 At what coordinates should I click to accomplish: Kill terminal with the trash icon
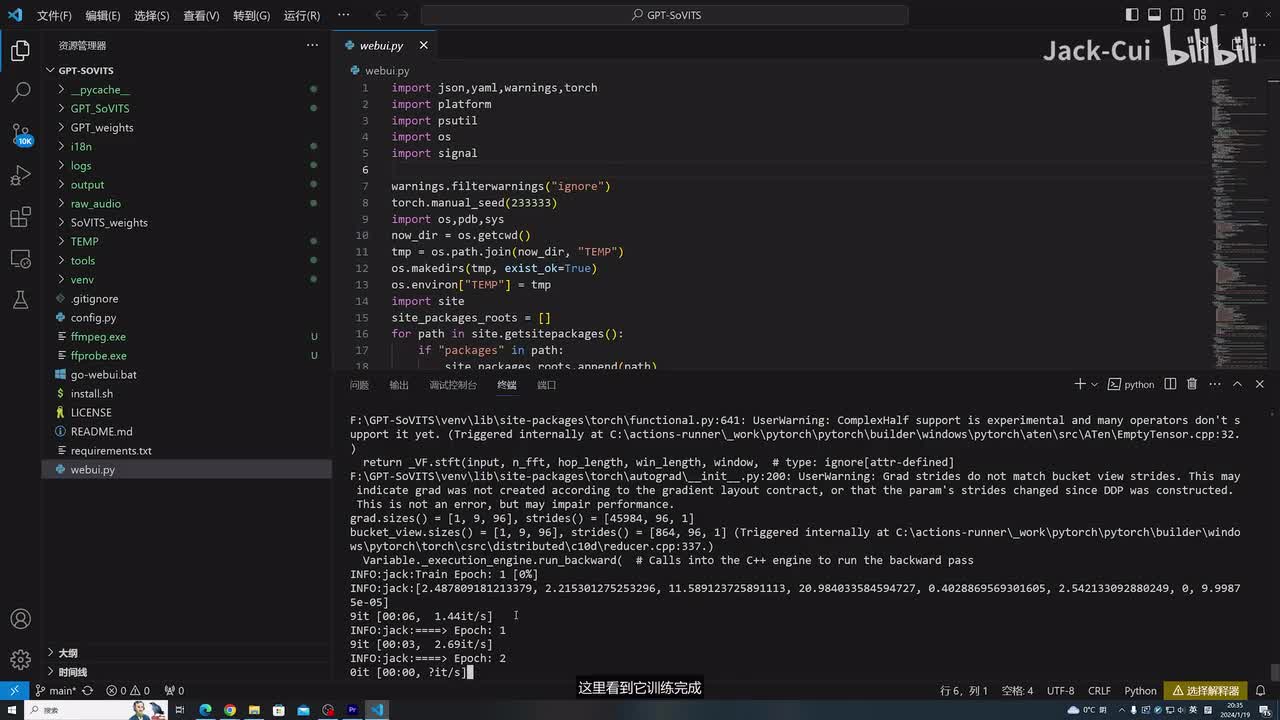tap(1191, 384)
